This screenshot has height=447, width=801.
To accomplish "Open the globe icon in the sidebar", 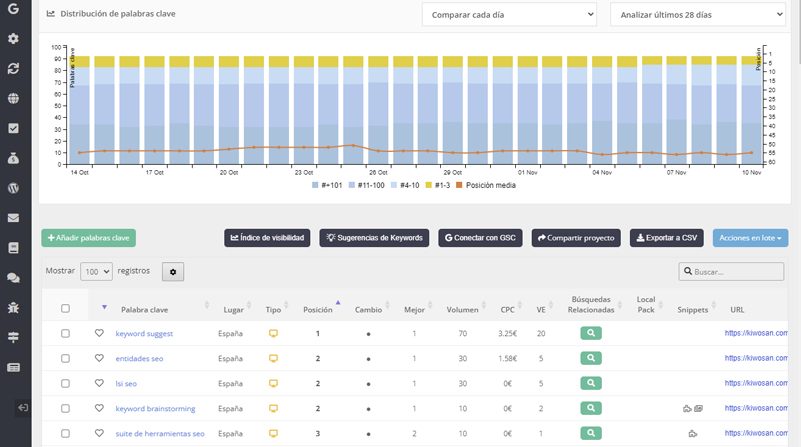I will pyautogui.click(x=13, y=98).
